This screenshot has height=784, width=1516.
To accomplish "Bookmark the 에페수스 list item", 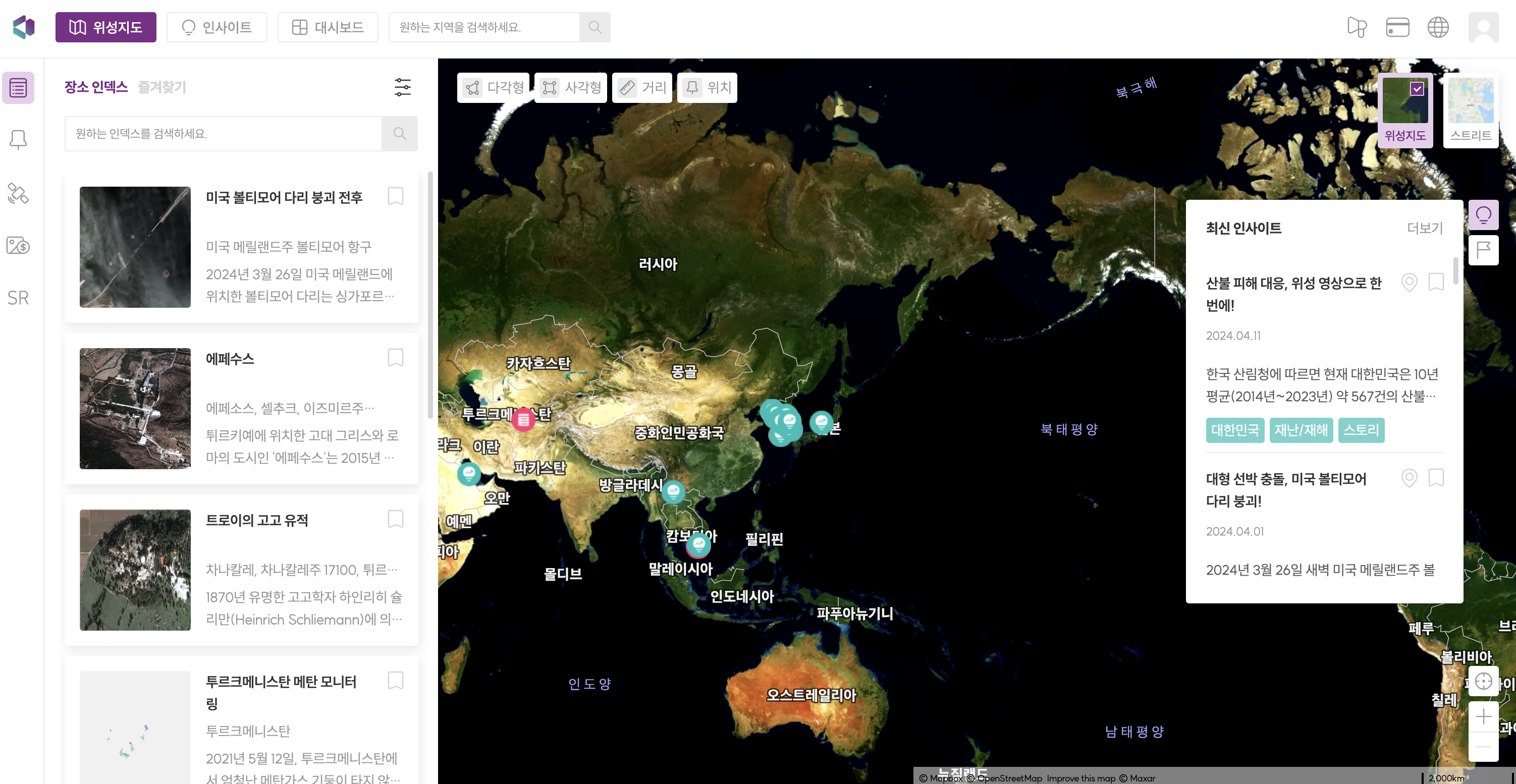I will (x=396, y=358).
